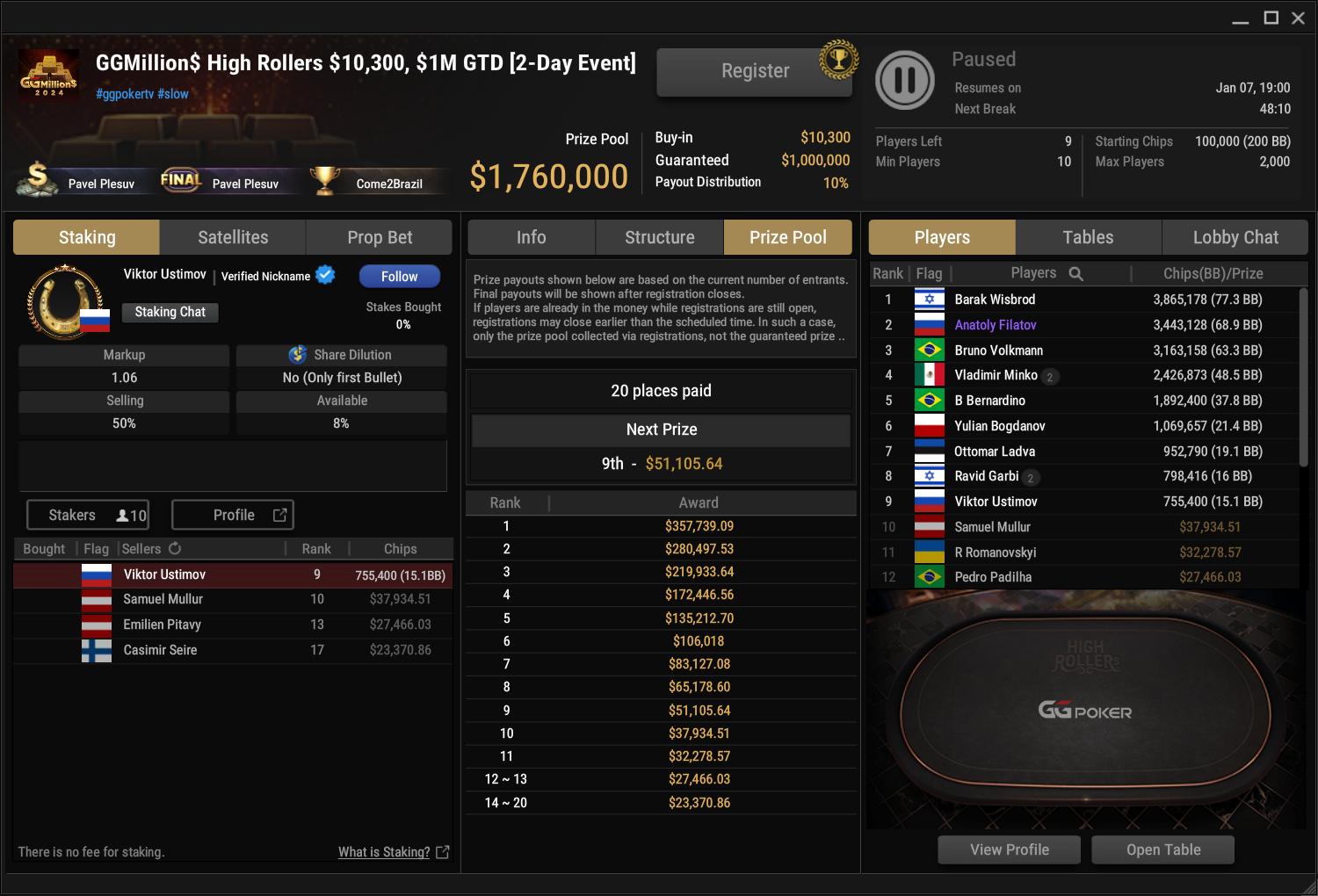Viewport: 1318px width, 896px height.
Task: Open Viktor Ustimov's horseshoe avatar
Action: (x=65, y=302)
